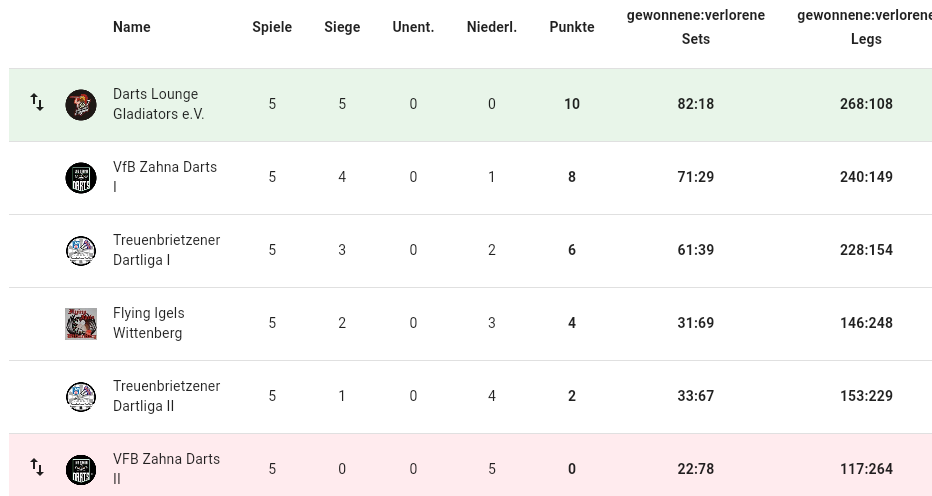Click the Niederl. column header

coord(492,27)
